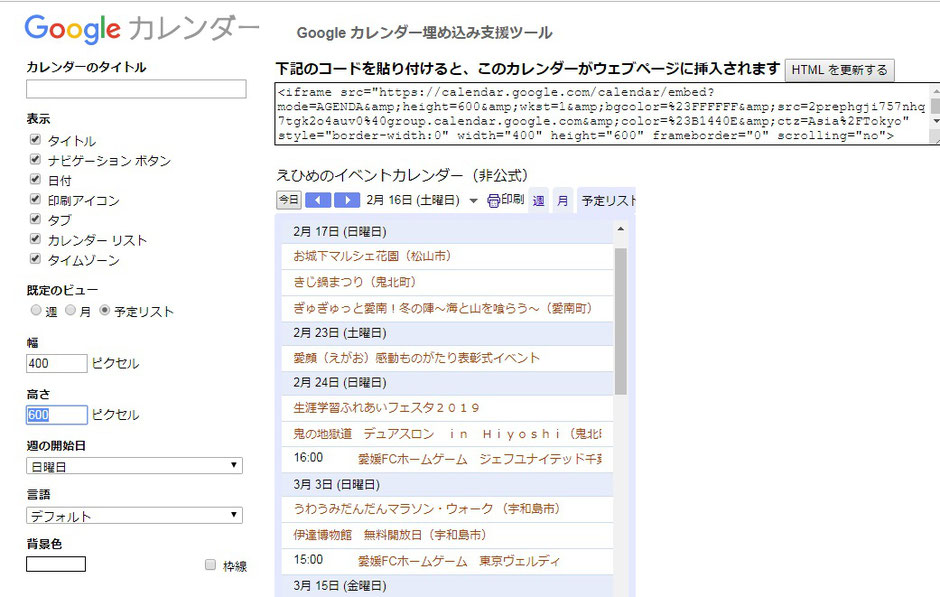The width and height of the screenshot is (940, 597).
Task: Click the 高さ height input field
Action: coord(56,415)
